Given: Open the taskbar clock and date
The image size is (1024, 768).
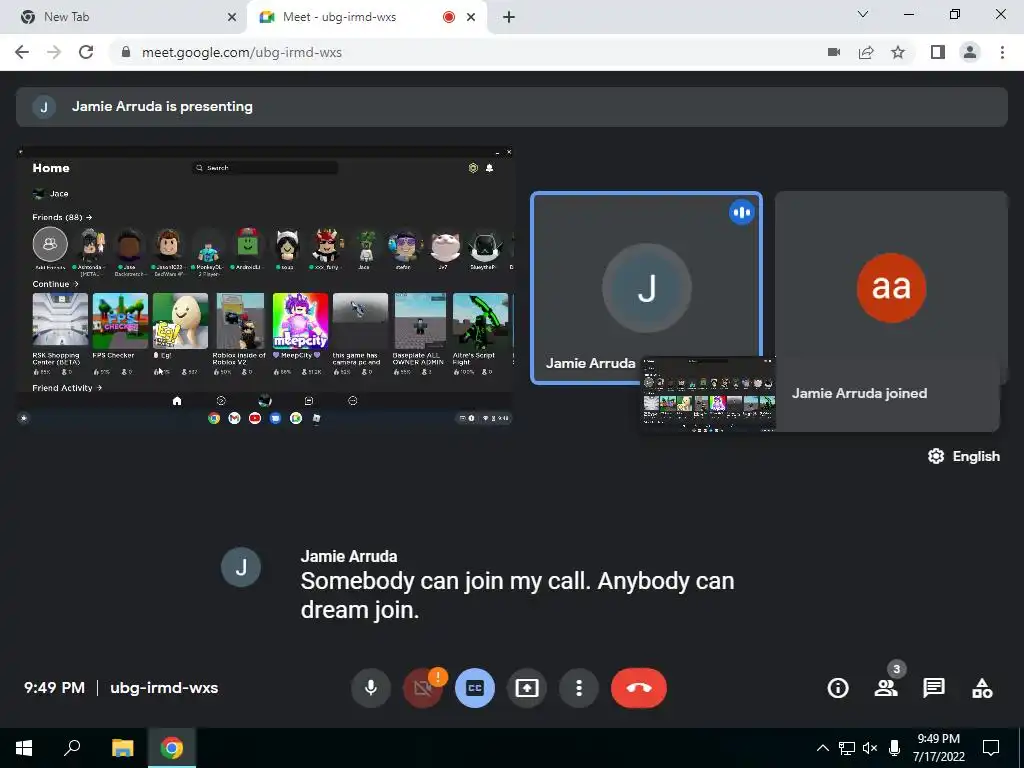Looking at the screenshot, I should pyautogui.click(x=938, y=748).
